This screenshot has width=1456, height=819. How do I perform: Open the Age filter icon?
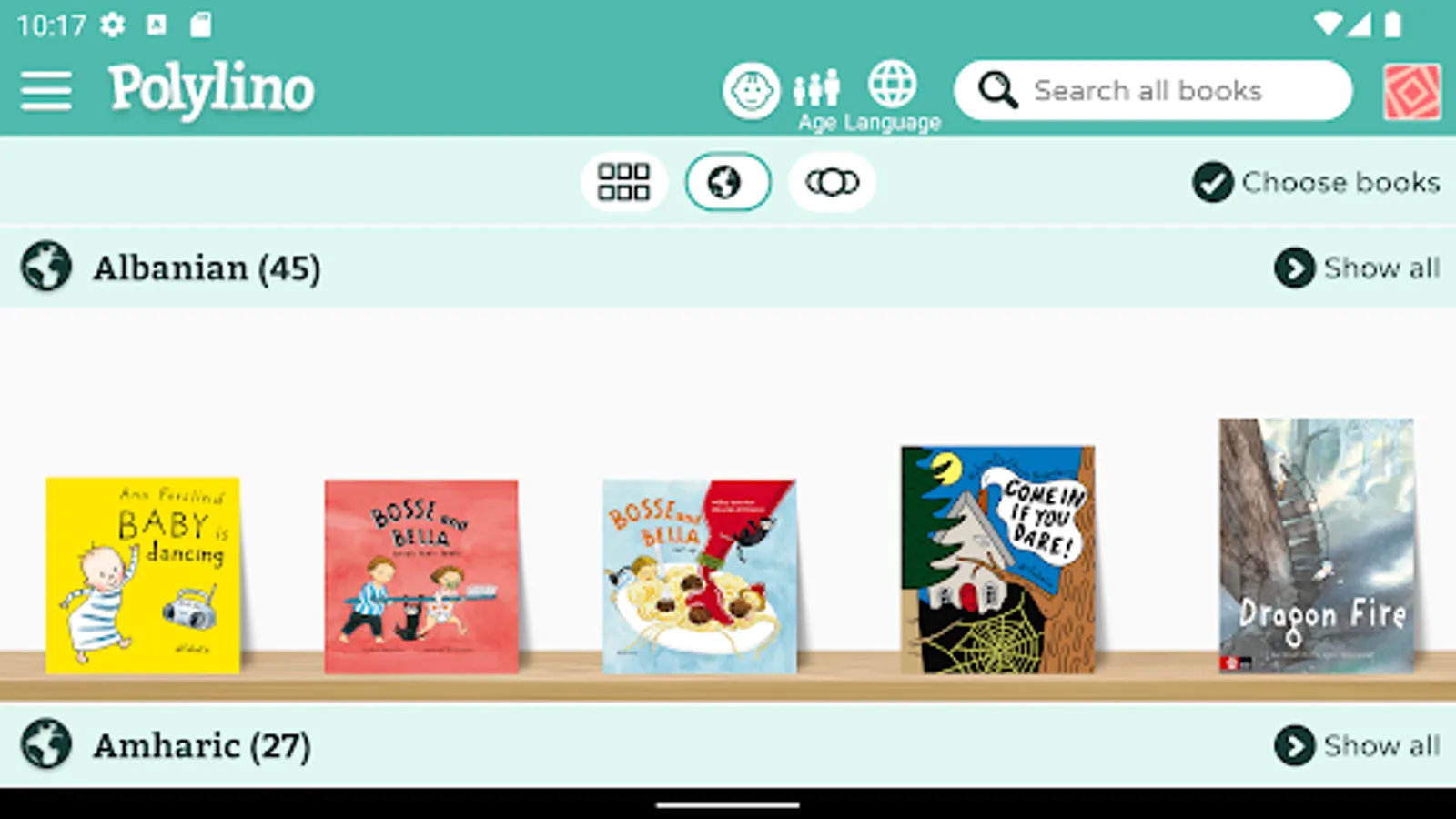[x=816, y=89]
